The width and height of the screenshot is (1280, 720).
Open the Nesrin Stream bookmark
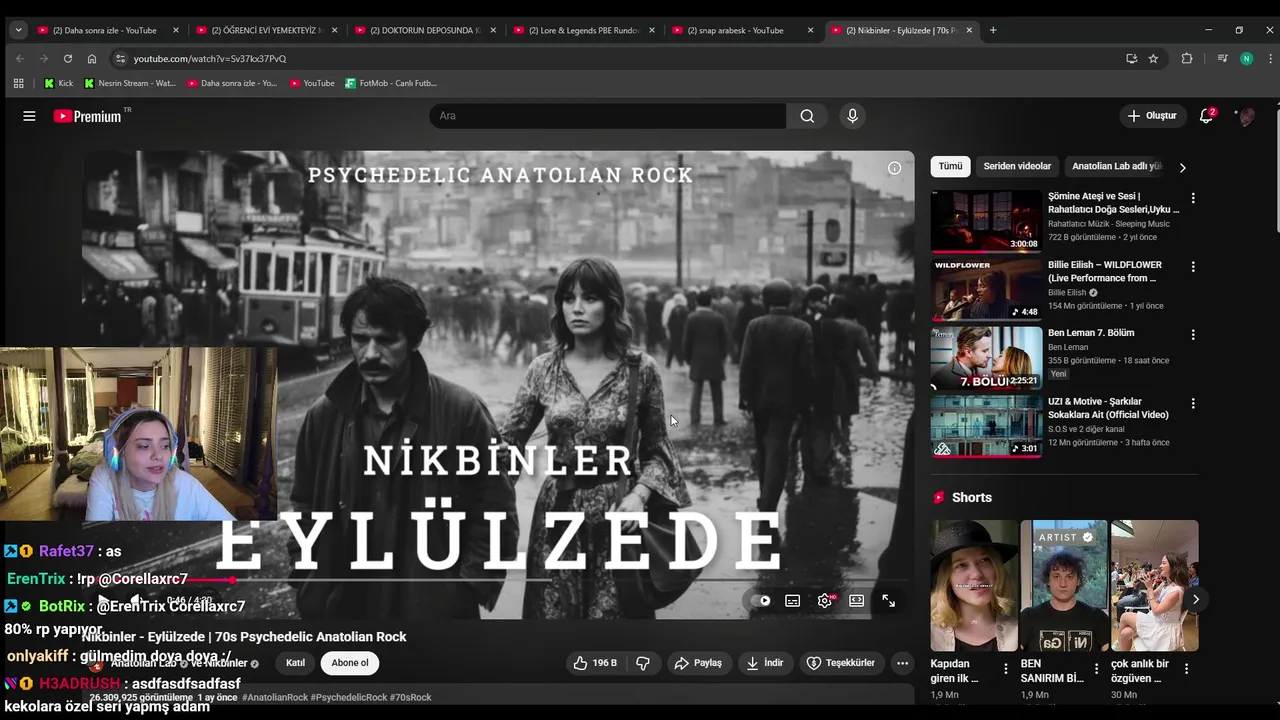[130, 83]
